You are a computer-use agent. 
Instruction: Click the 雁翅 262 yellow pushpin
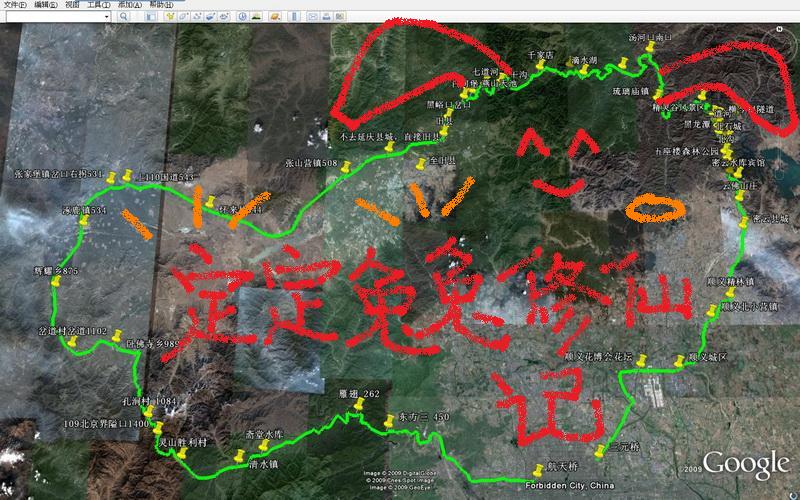(x=359, y=405)
